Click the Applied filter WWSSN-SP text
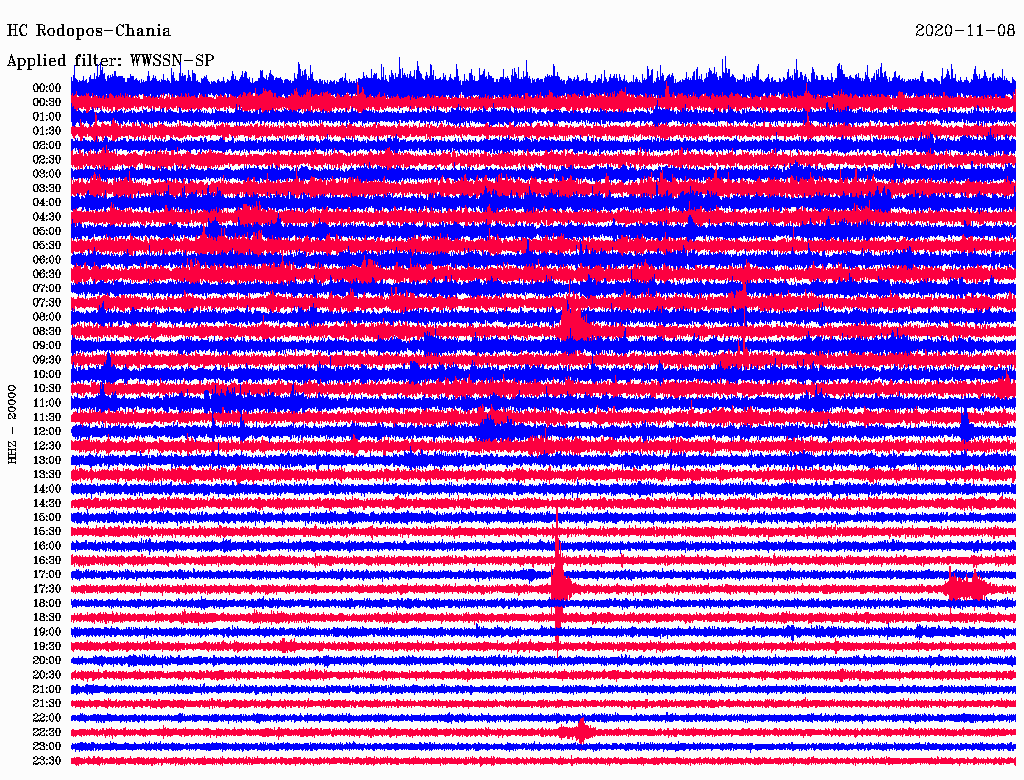 click(x=110, y=61)
